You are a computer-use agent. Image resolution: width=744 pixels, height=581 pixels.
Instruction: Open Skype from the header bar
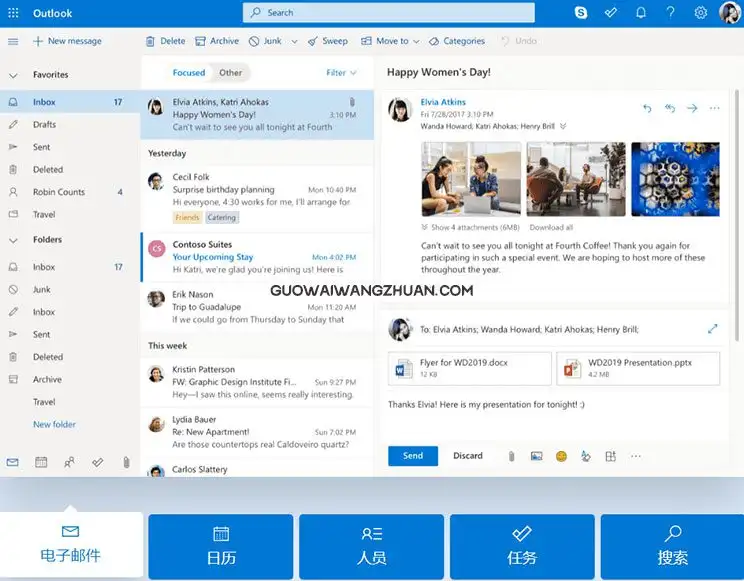coord(581,13)
